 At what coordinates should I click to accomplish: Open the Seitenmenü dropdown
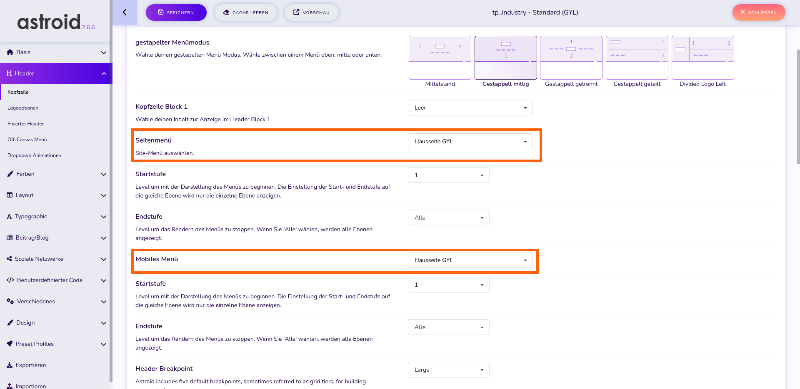pyautogui.click(x=470, y=141)
